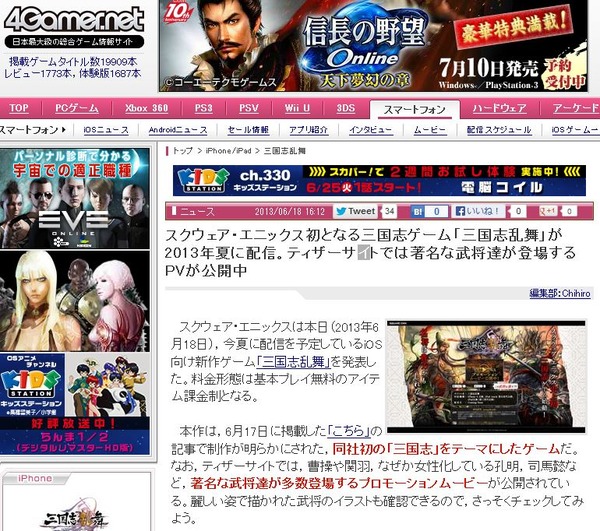The image size is (600, 531).
Task: Switch to the ハードウェア tab
Action: coord(499,108)
